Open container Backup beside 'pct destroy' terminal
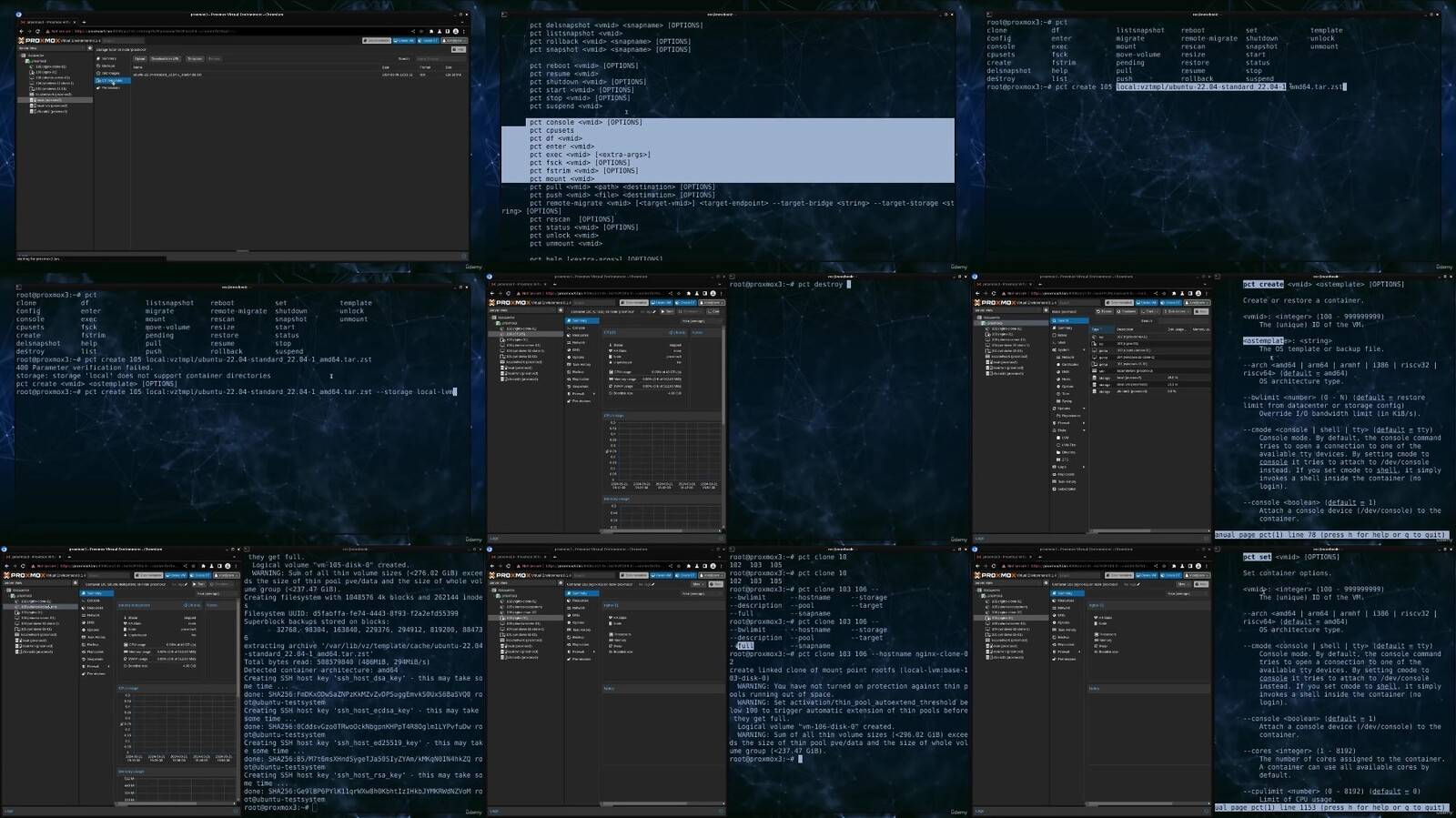 point(578,372)
